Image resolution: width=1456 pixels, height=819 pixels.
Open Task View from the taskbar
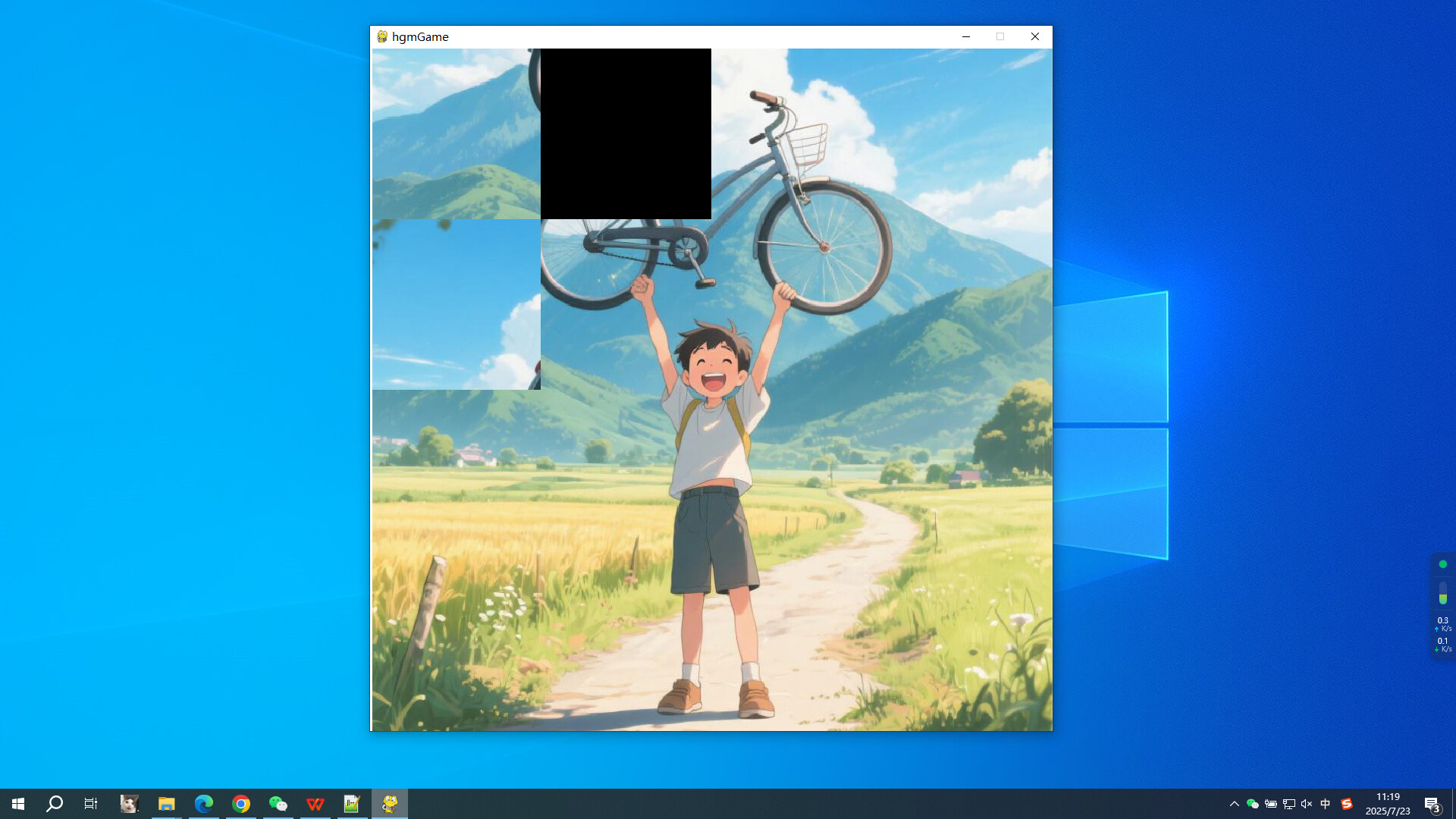(90, 803)
